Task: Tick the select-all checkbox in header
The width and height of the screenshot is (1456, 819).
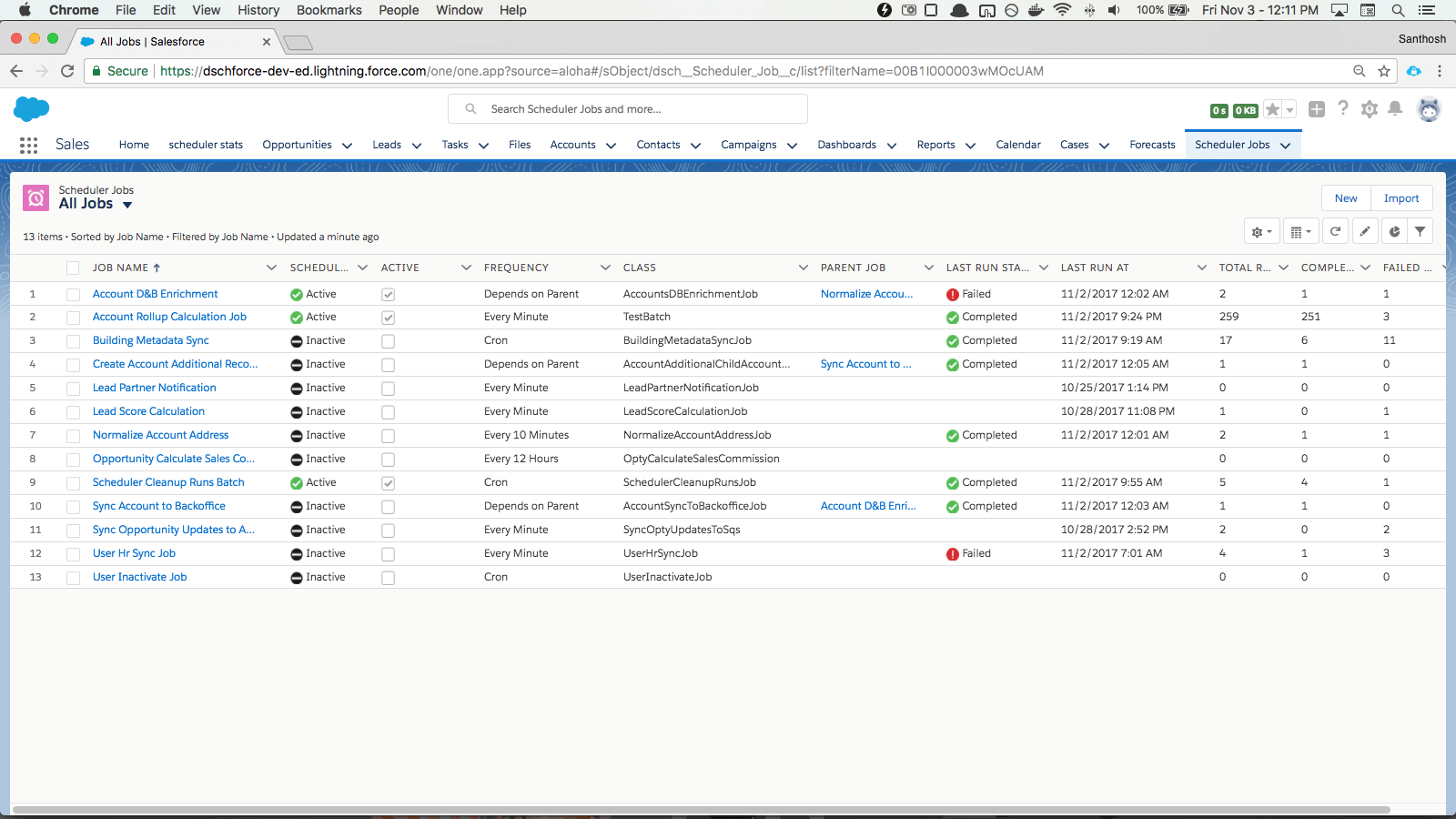Action: pos(73,268)
